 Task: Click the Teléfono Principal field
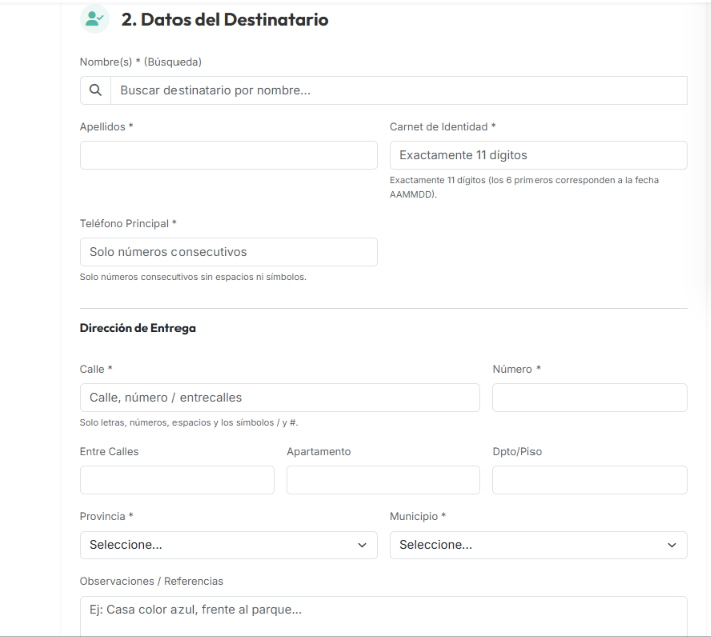229,252
